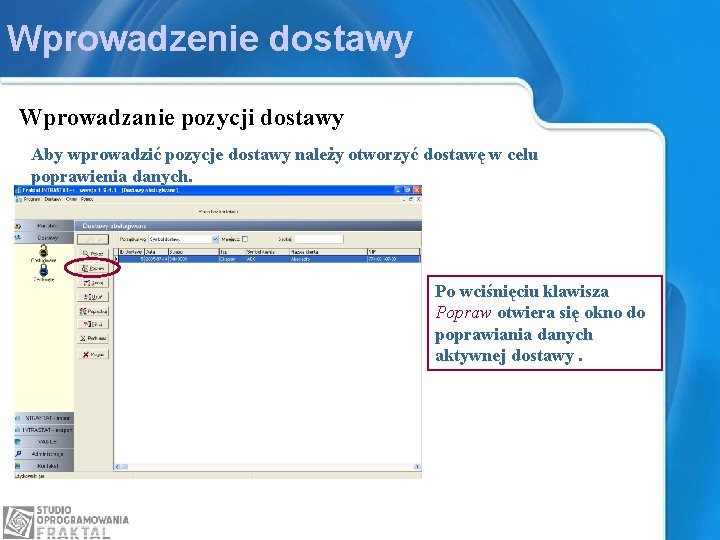Click into the Szukaj search field
Screen dimensions: 720x540
(x=319, y=239)
